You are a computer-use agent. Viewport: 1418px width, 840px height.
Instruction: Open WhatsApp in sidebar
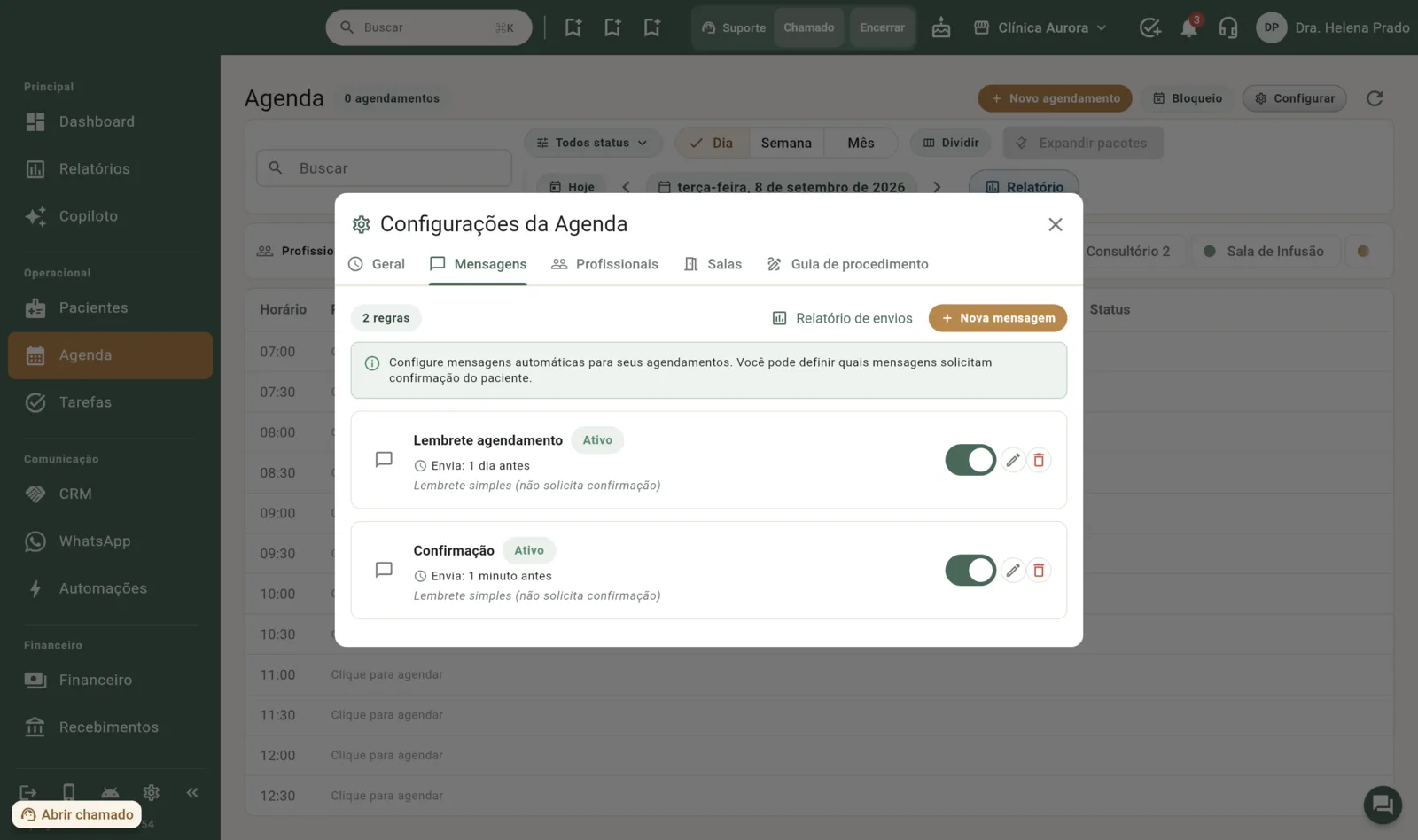pyautogui.click(x=110, y=541)
